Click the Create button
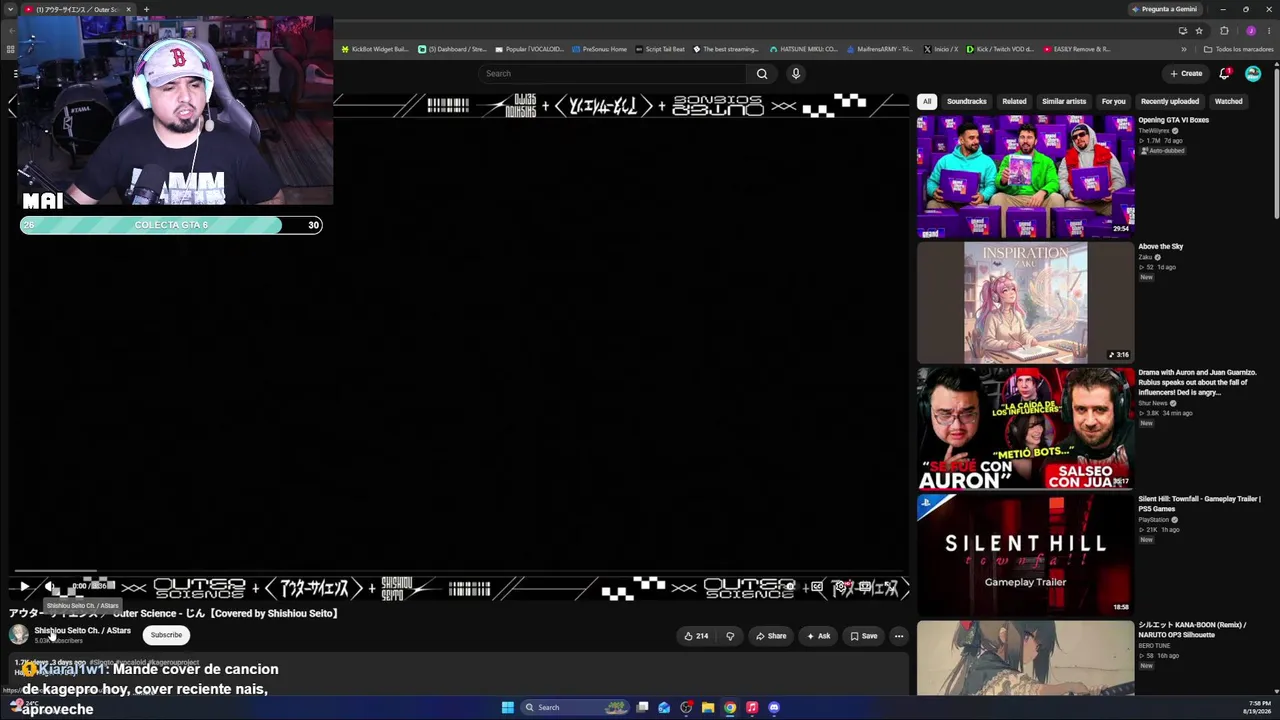 pyautogui.click(x=1187, y=73)
